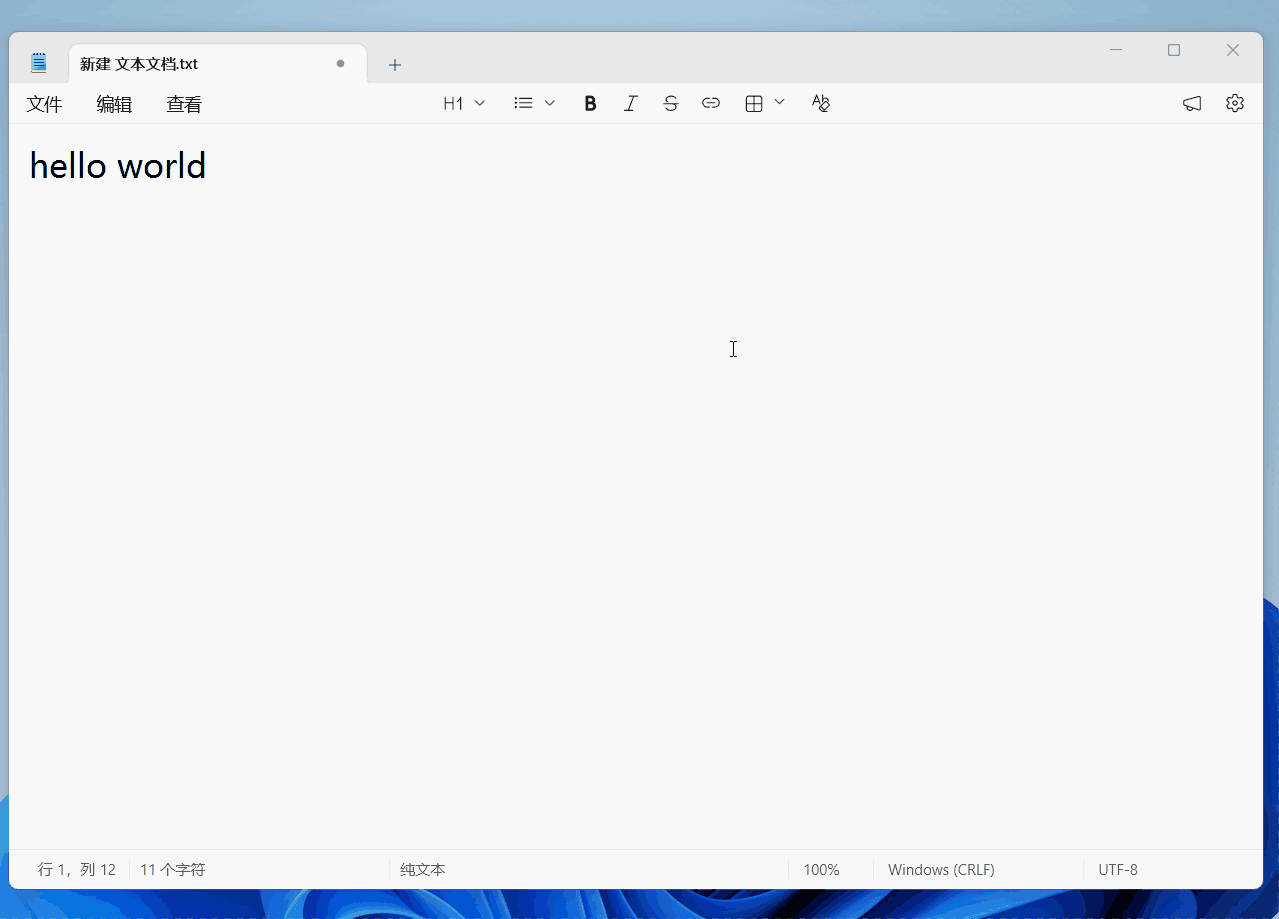1279x919 pixels.
Task: Apply strikethrough formatting
Action: 670,103
